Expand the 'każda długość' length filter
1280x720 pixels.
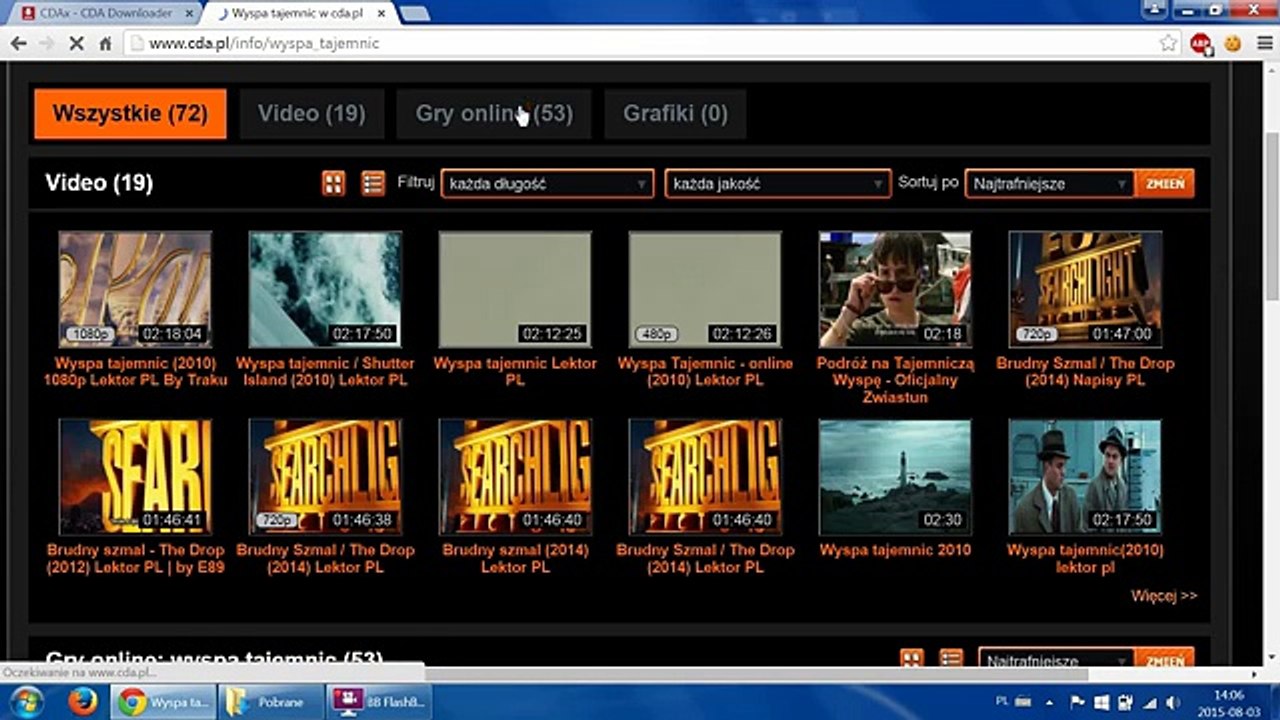click(x=548, y=184)
